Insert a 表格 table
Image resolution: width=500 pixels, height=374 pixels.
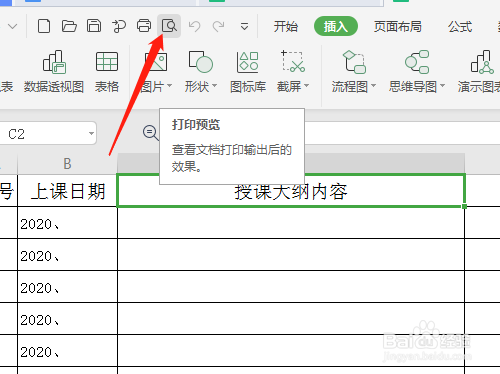(x=107, y=72)
